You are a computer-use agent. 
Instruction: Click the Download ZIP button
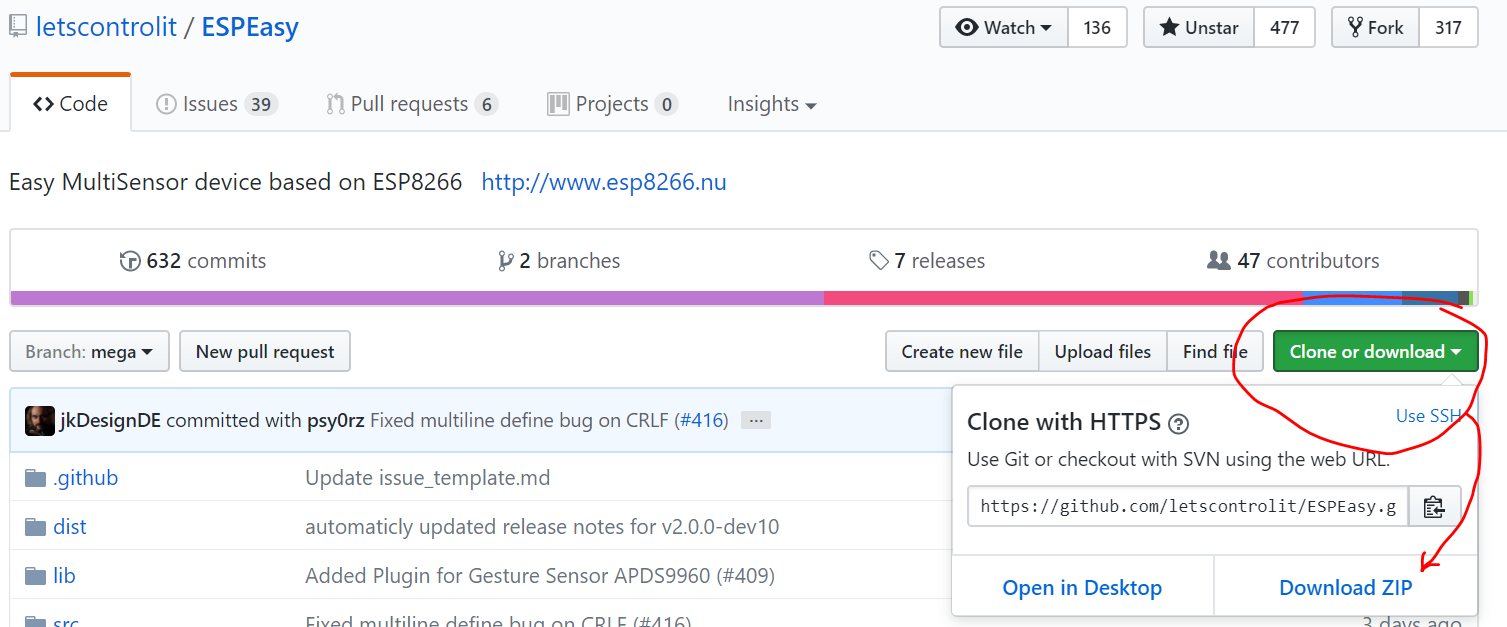click(x=1346, y=588)
